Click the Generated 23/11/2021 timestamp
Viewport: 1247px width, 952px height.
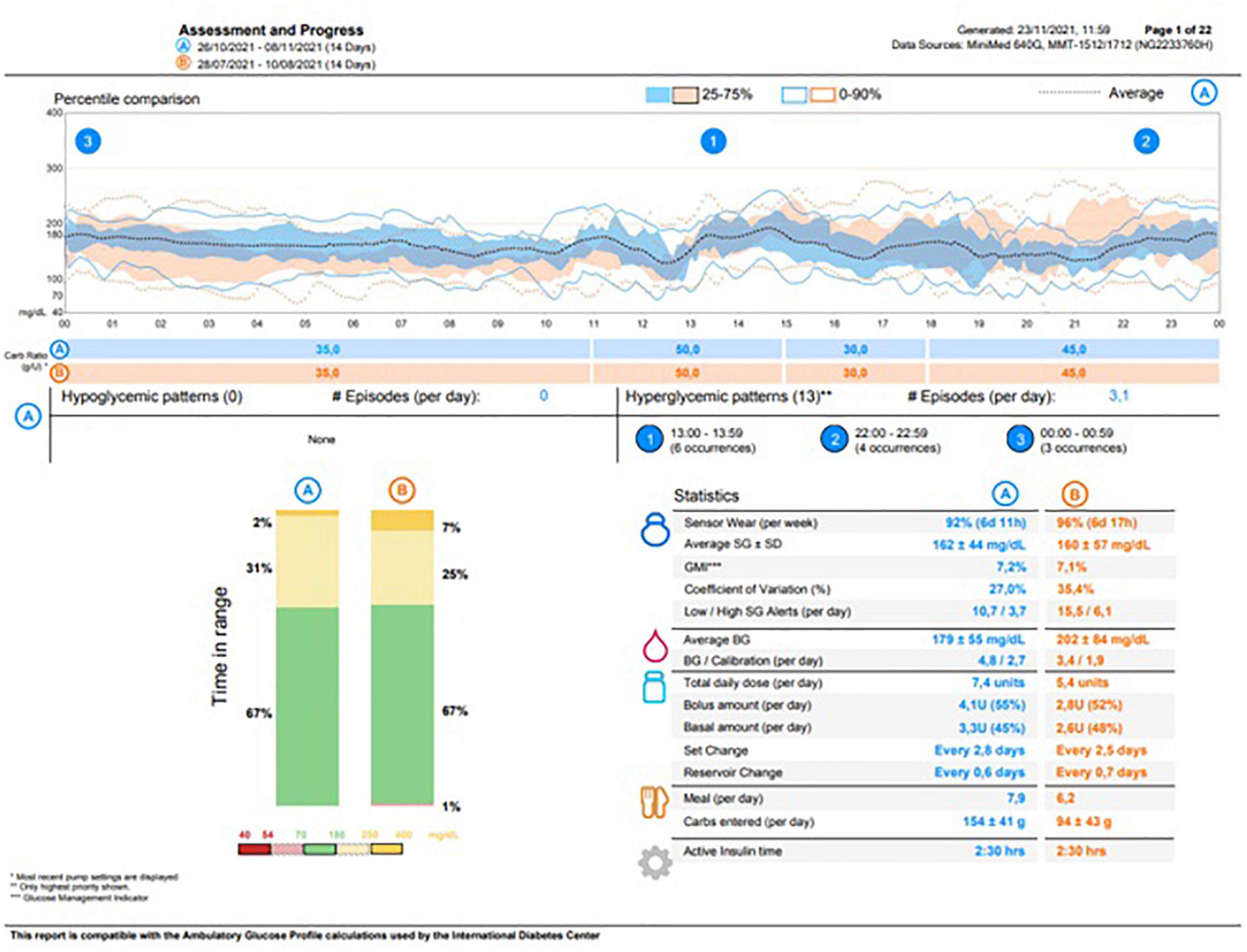point(1034,29)
